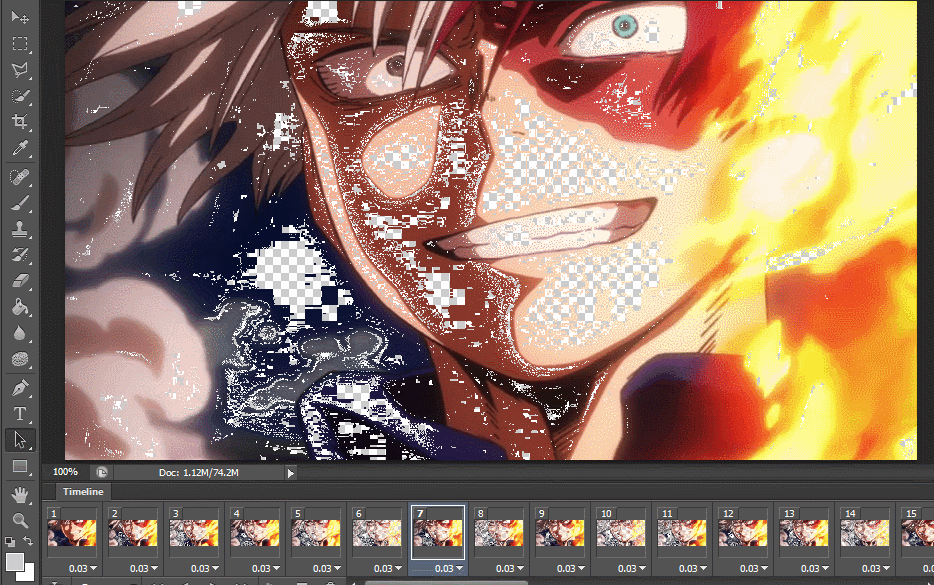Select the Clone Stamp tool
This screenshot has height=585, width=934.
[x=20, y=229]
